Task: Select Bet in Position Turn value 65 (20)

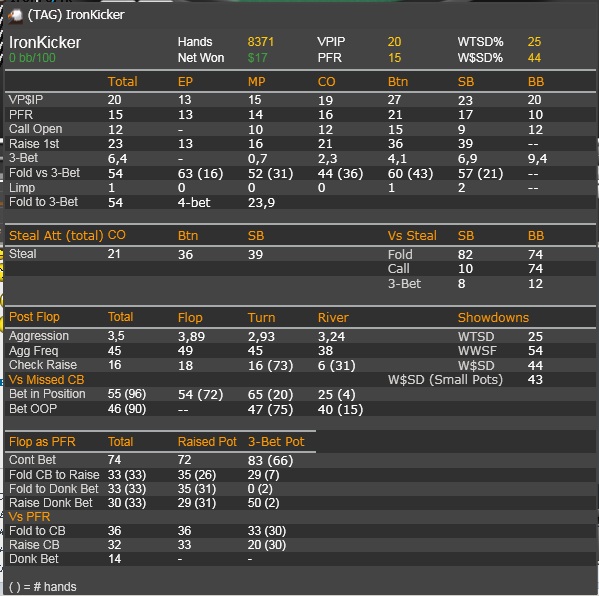Action: pyautogui.click(x=270, y=394)
